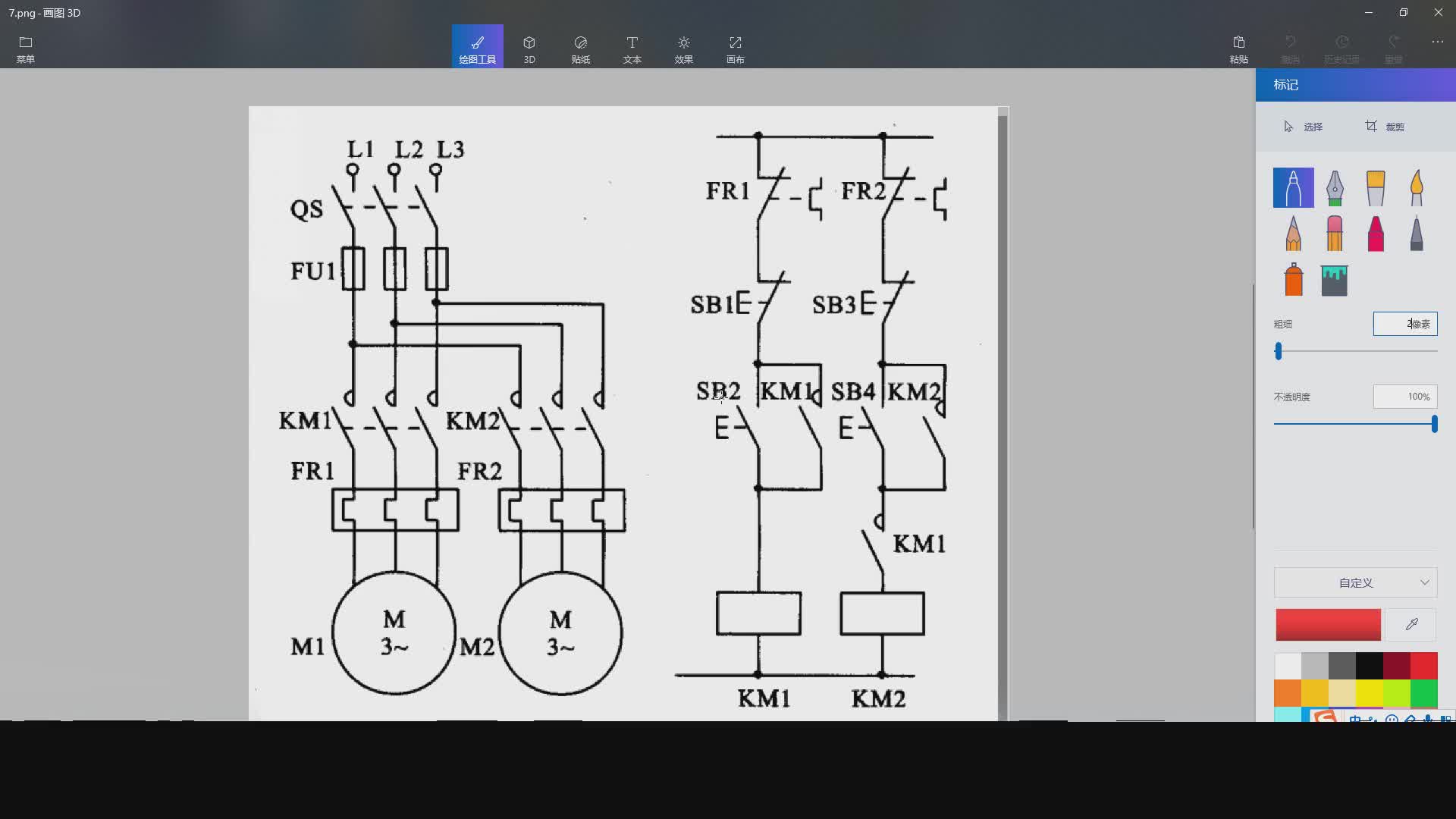Screen dimensions: 1456x819
Task: Click motor M1 in the circuit image
Action: coord(394,633)
